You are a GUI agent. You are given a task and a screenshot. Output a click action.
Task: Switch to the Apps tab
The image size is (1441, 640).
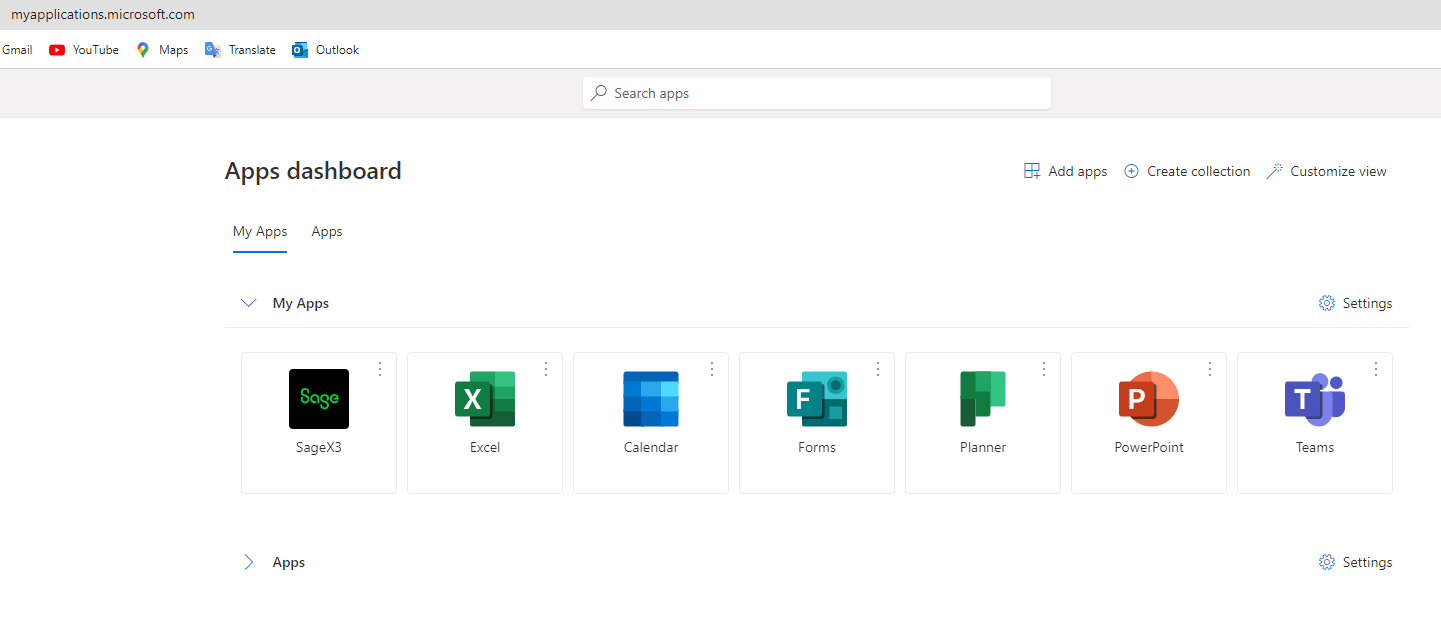[x=327, y=231]
